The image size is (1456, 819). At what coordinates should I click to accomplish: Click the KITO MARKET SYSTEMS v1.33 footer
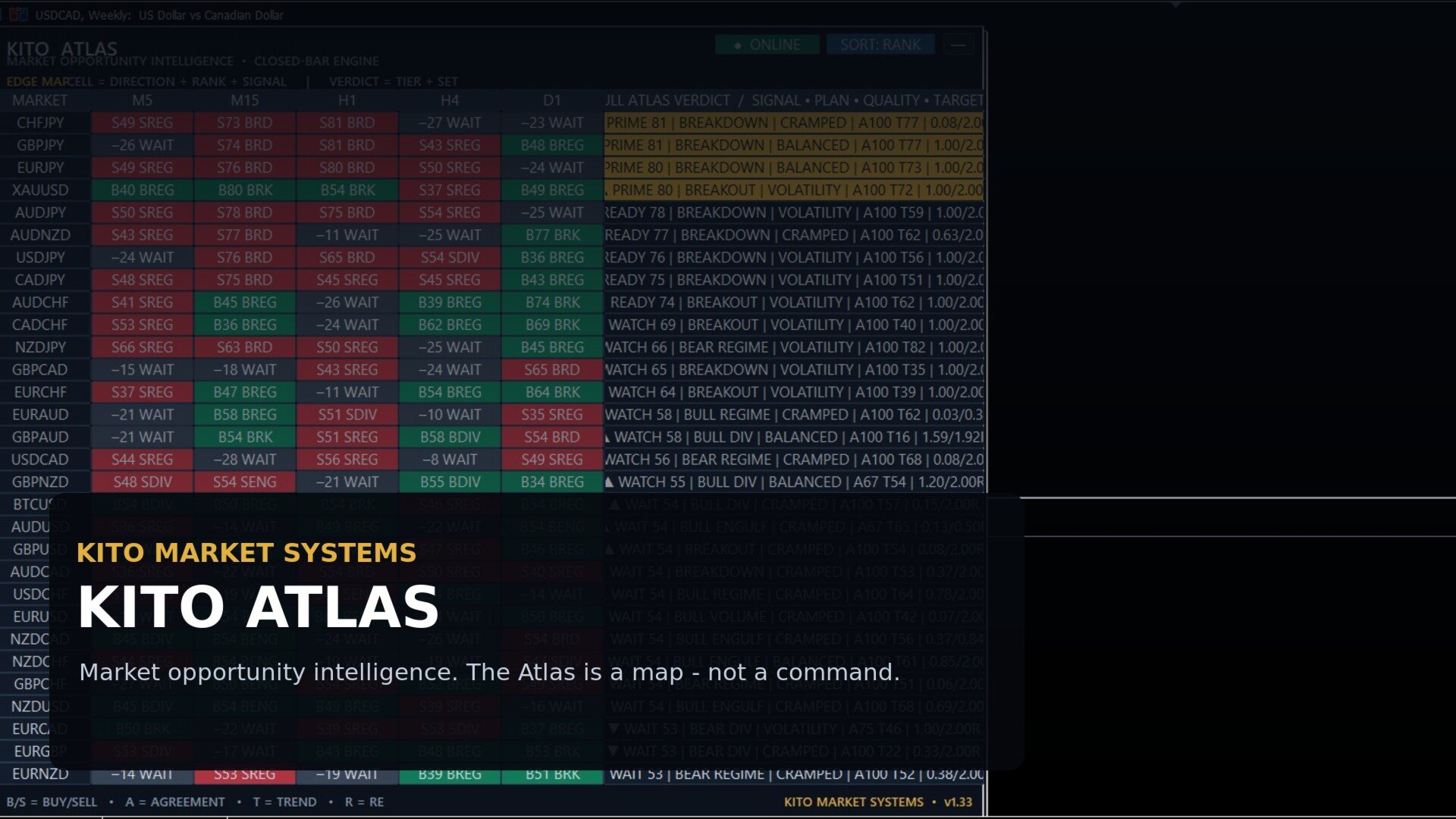(877, 802)
